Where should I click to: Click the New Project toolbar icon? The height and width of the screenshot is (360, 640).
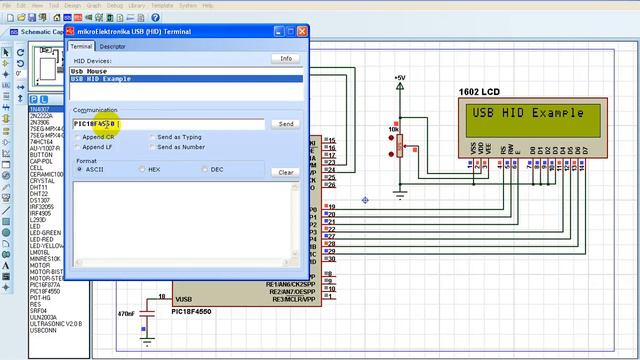pyautogui.click(x=11, y=18)
